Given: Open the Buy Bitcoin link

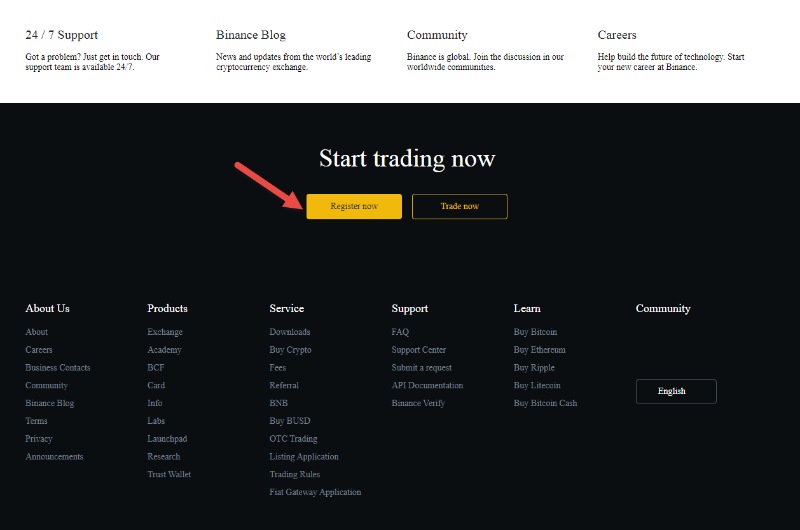Looking at the screenshot, I should click(535, 332).
